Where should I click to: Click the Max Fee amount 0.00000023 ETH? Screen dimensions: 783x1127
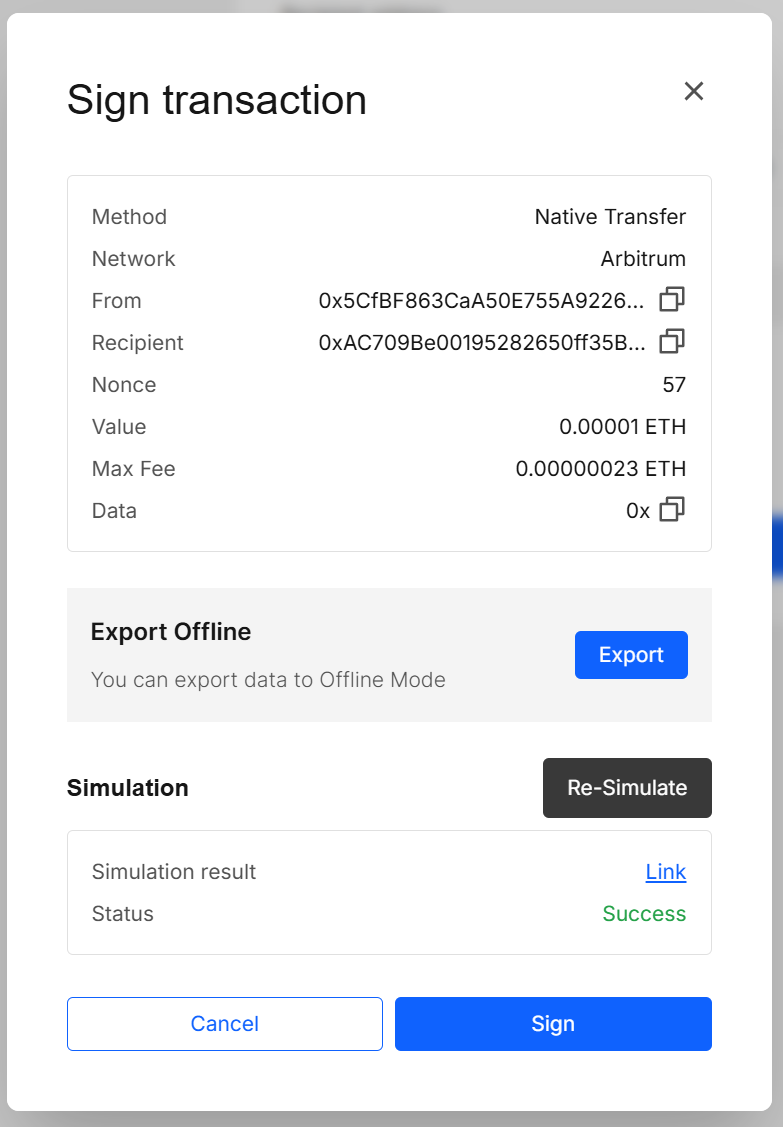(x=600, y=469)
